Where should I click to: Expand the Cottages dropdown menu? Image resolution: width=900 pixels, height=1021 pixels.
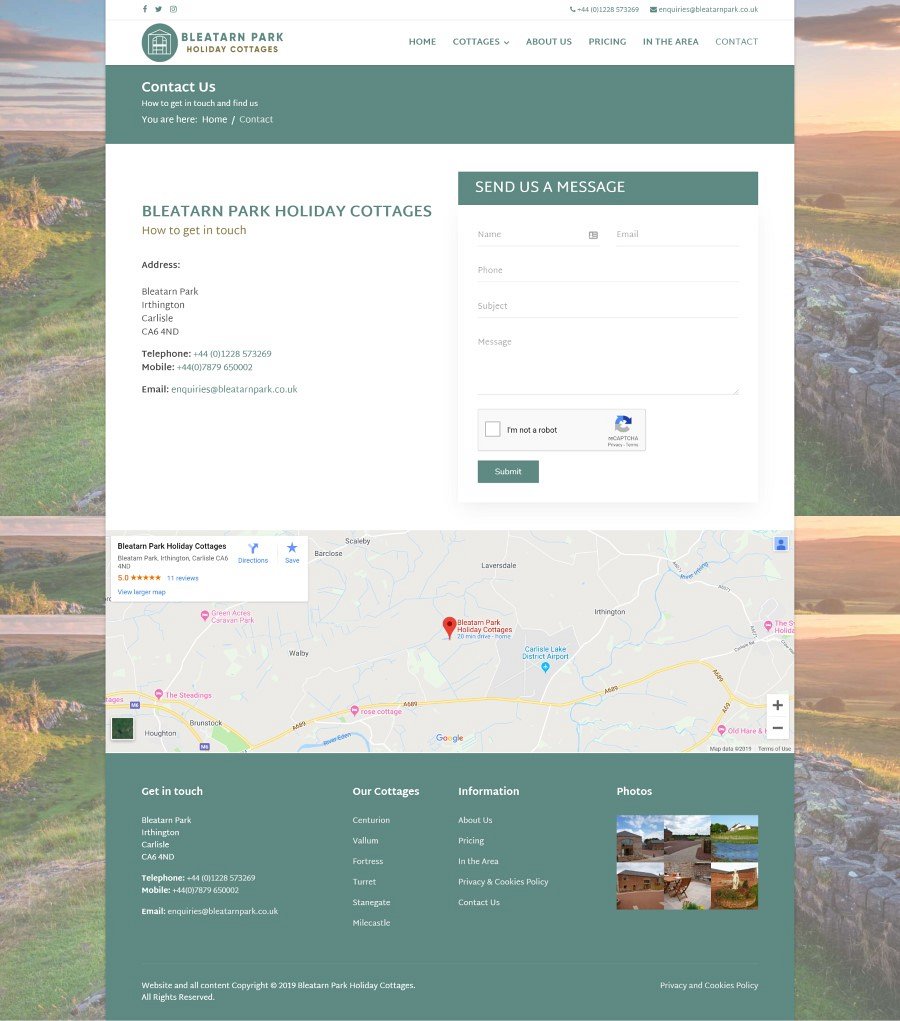pyautogui.click(x=480, y=42)
